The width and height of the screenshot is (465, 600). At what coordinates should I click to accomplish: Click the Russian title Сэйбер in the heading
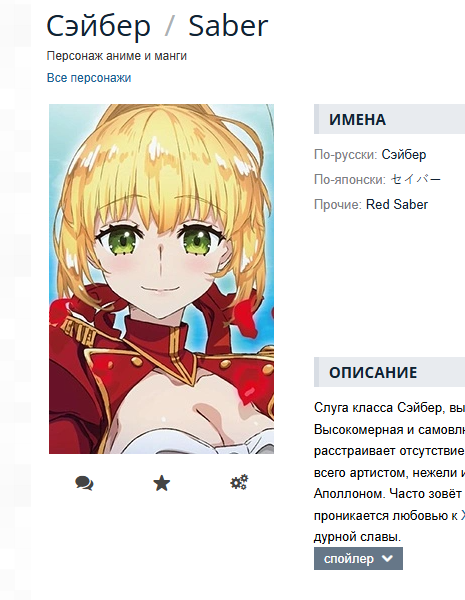[98, 26]
